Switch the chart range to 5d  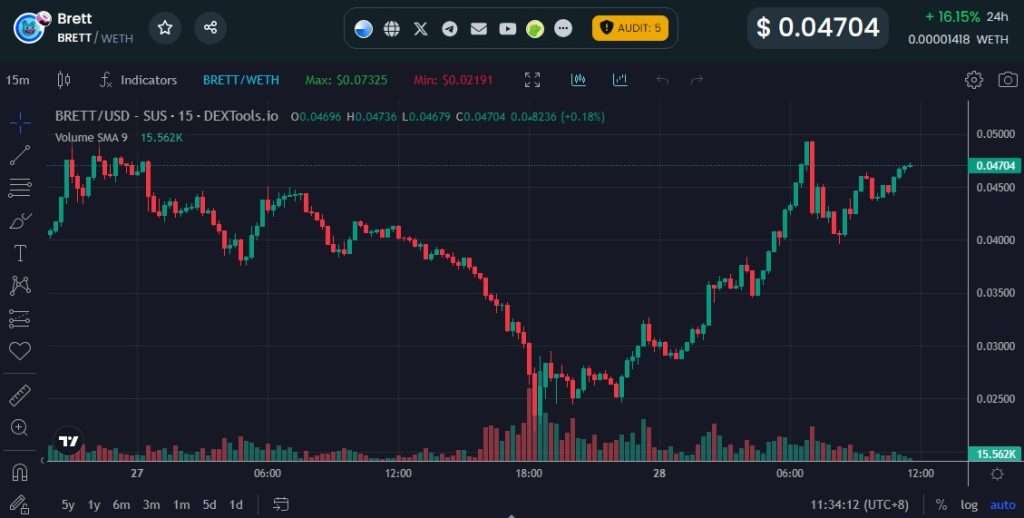(209, 504)
